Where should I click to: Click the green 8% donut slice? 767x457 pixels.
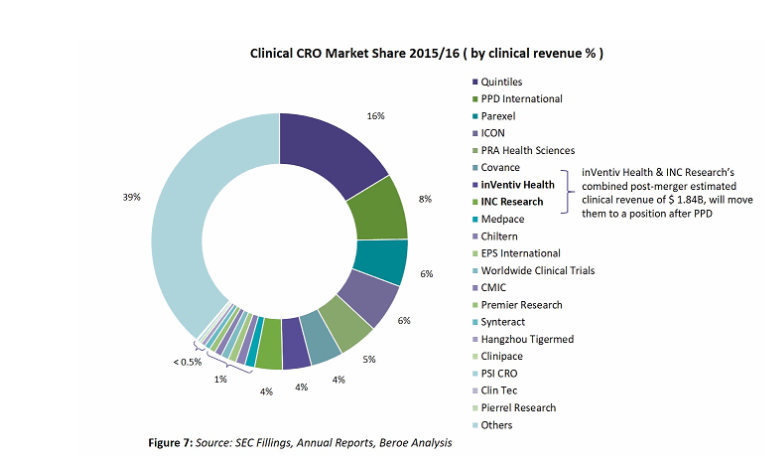382,210
